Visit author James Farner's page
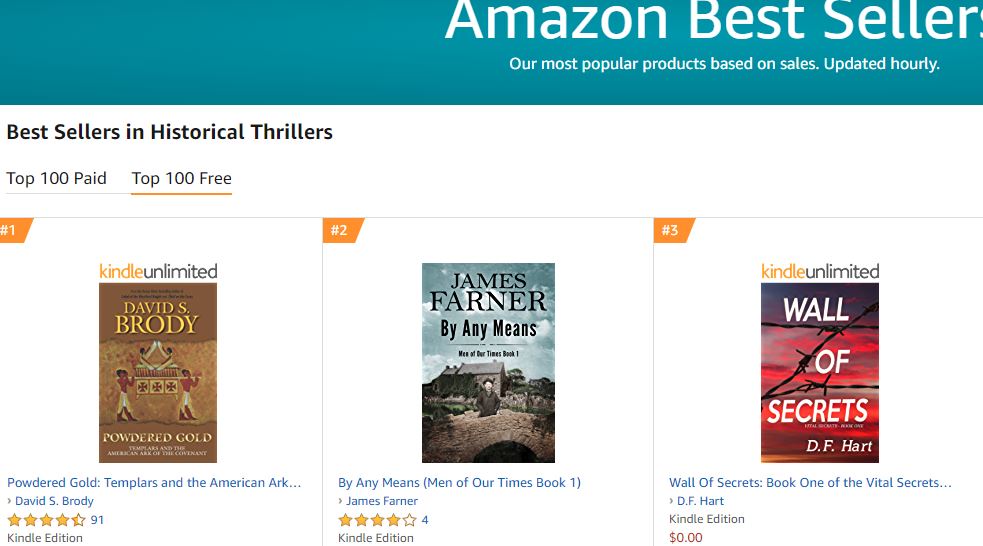This screenshot has width=983, height=546. 382,501
